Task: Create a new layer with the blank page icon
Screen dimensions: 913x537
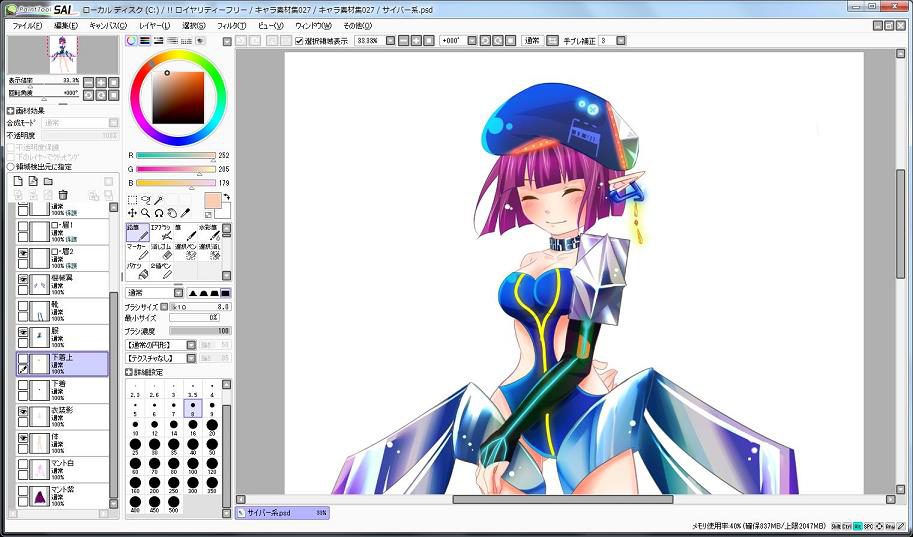Action: click(17, 181)
